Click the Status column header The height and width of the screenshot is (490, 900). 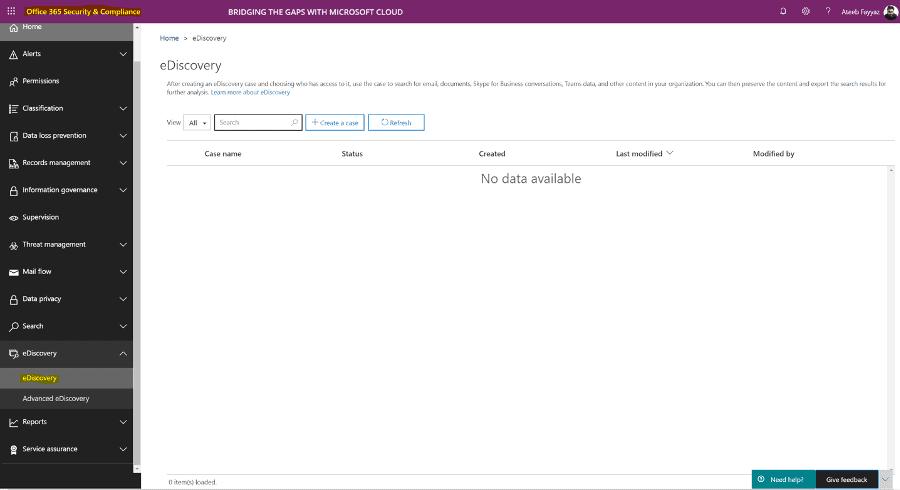click(352, 154)
